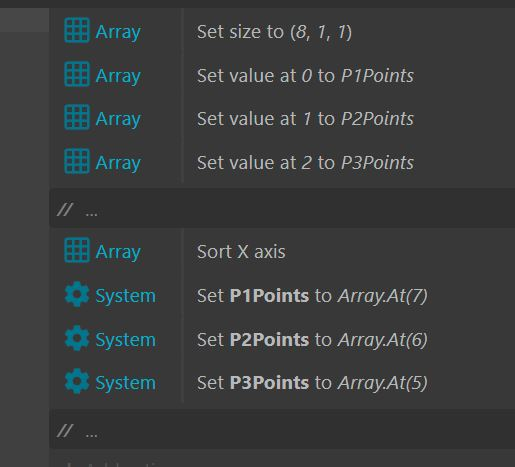Select 'Set value at 0 to P1Points' action
The height and width of the screenshot is (467, 515).
(305, 76)
